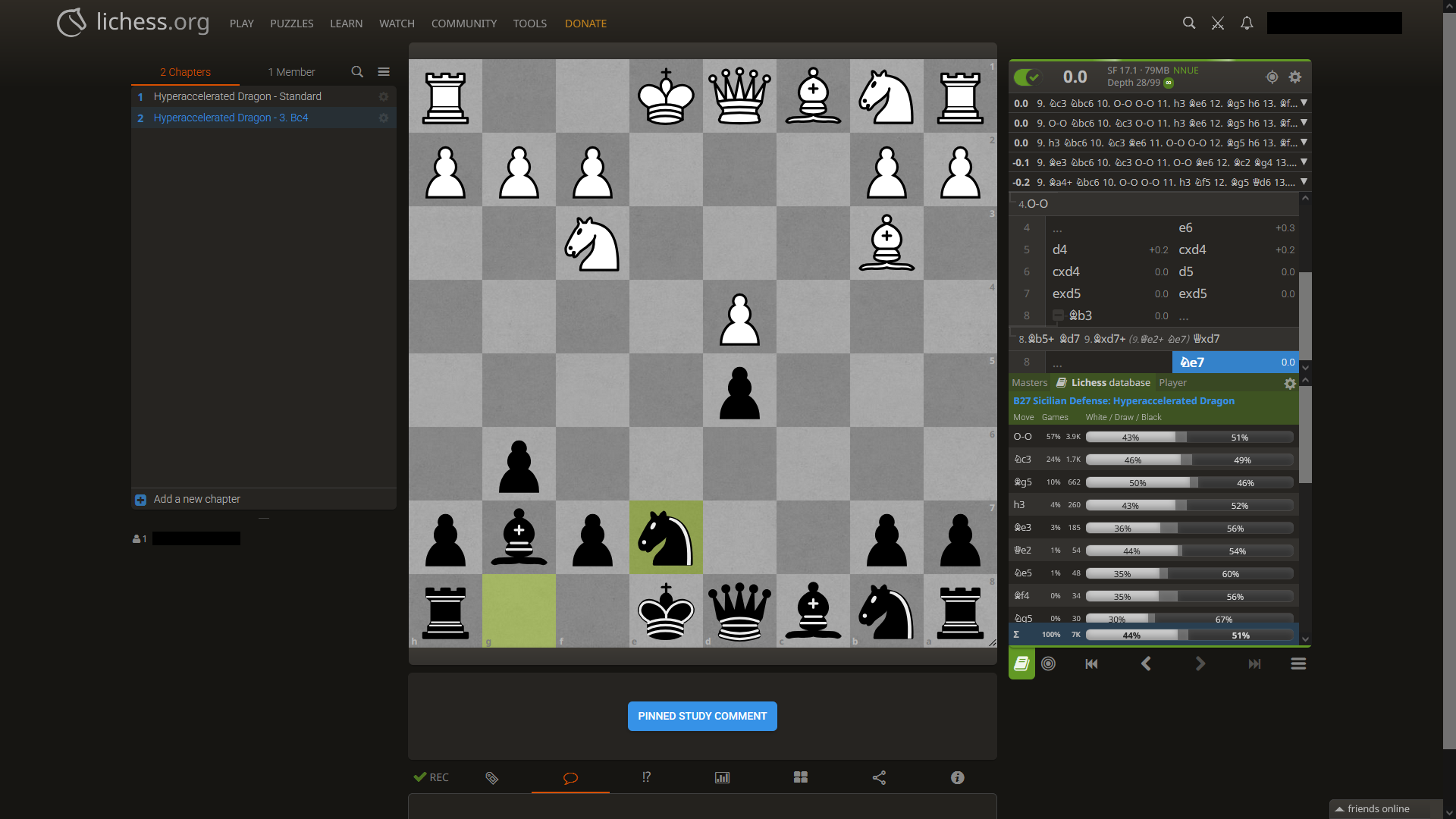Click the site search magnifier icon
The width and height of the screenshot is (1456, 819).
coord(1189,24)
